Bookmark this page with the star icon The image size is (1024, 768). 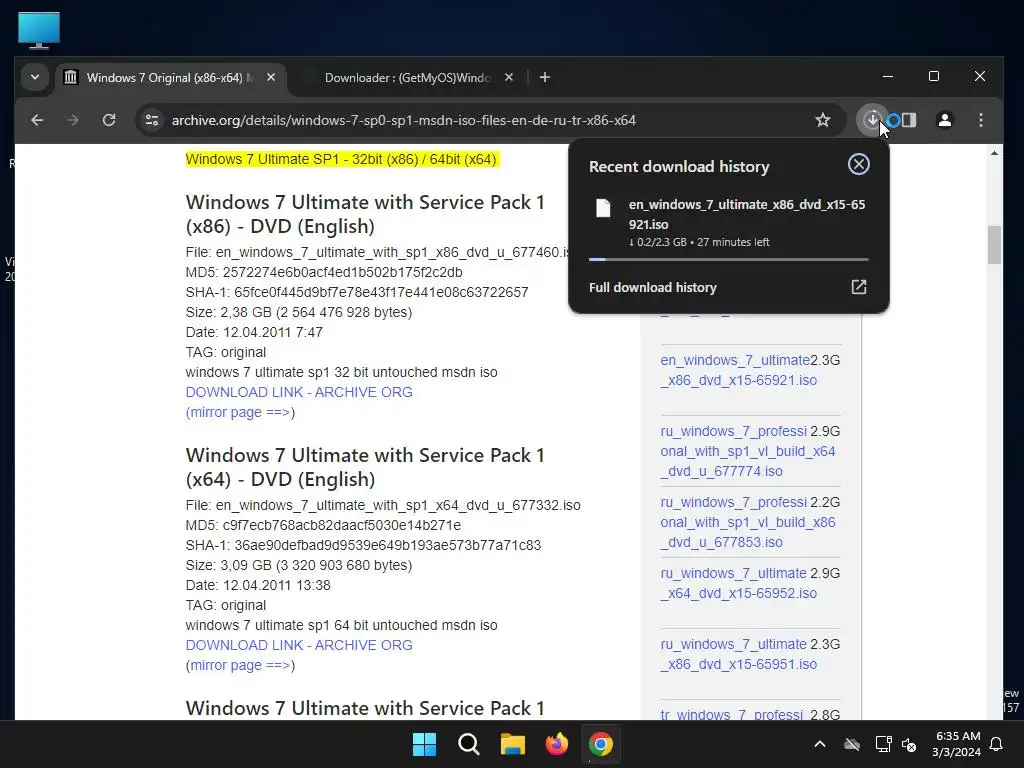click(823, 120)
